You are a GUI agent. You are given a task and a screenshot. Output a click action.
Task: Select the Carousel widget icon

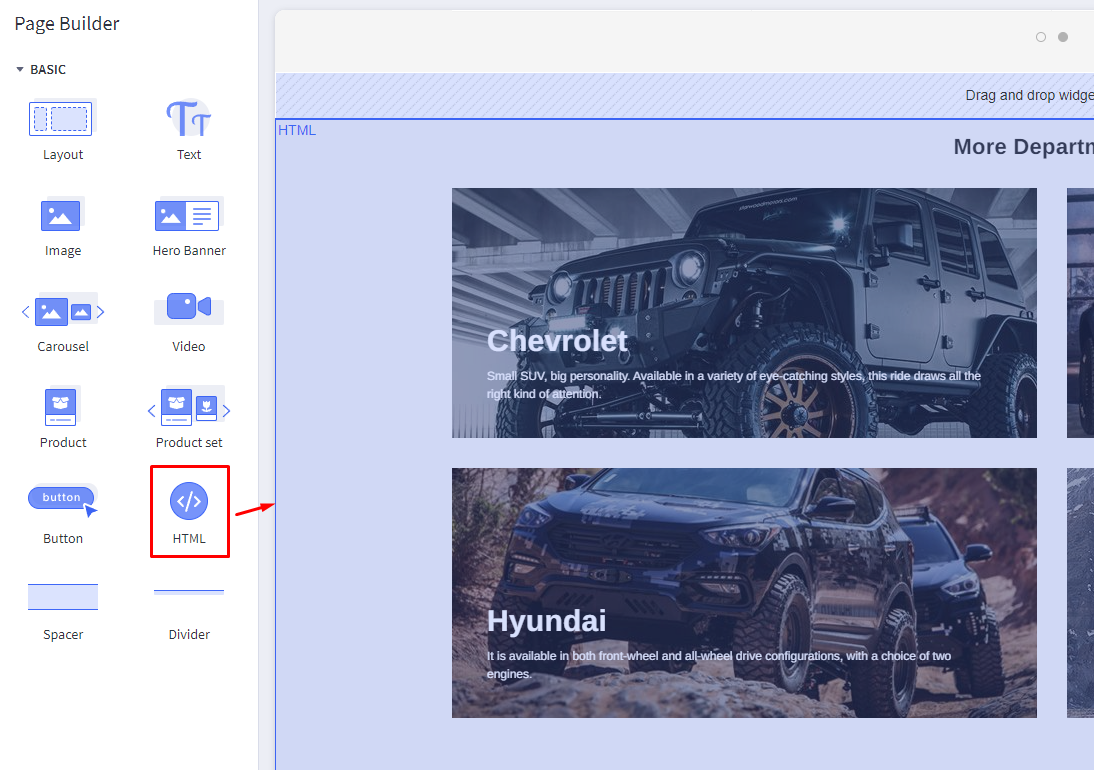pos(63,310)
